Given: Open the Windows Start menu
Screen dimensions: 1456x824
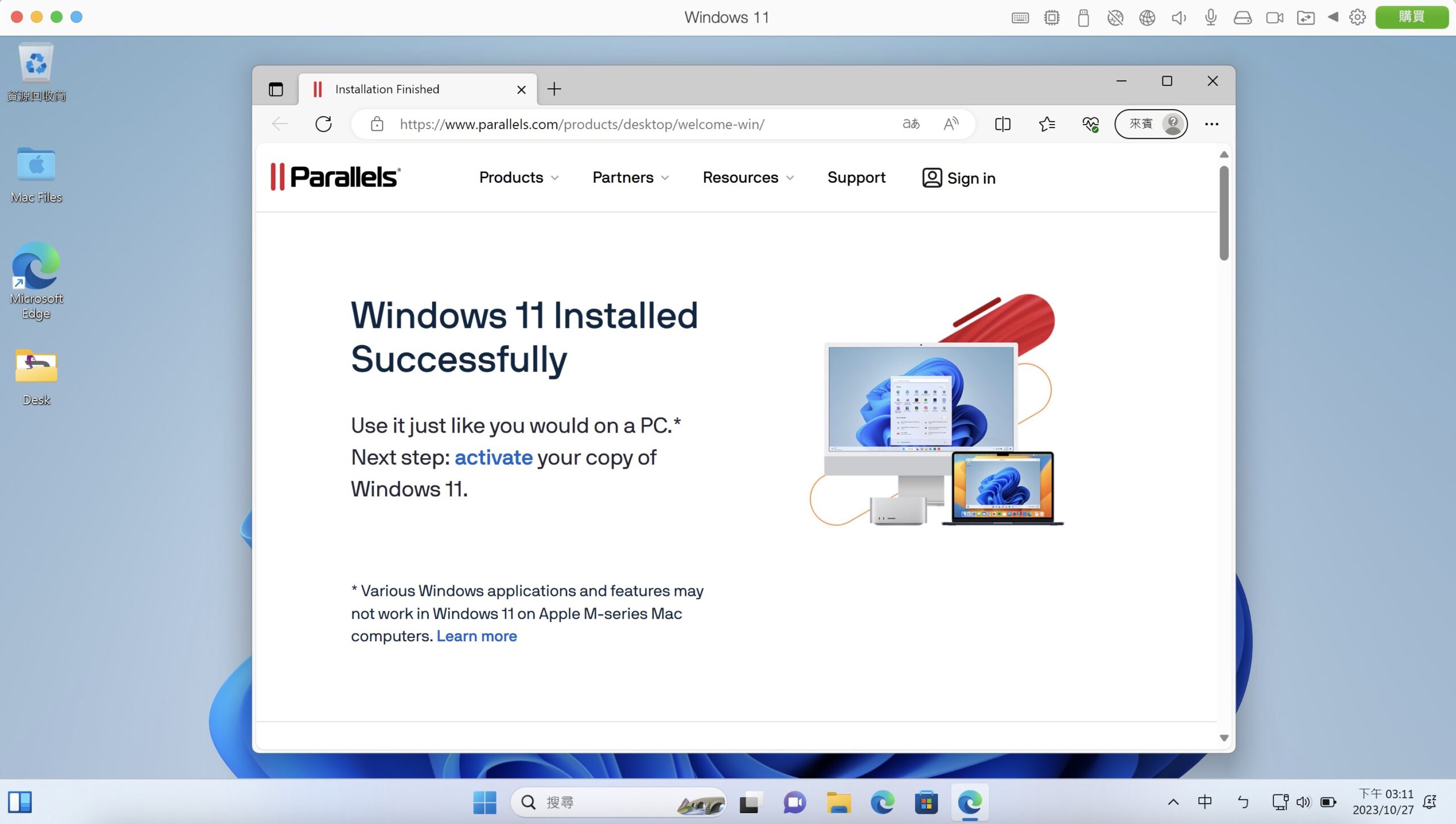Looking at the screenshot, I should click(x=485, y=802).
